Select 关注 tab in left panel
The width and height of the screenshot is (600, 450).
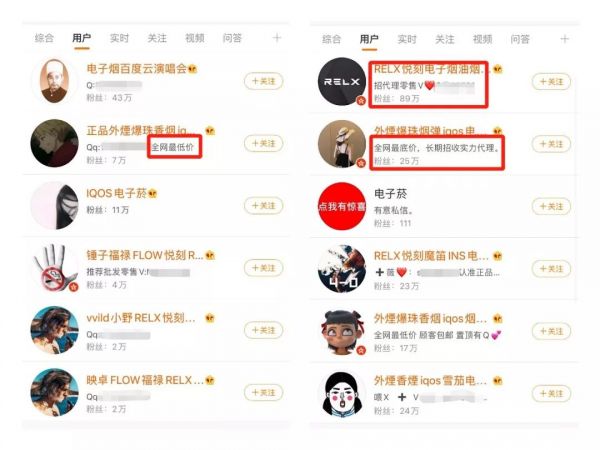tap(157, 38)
